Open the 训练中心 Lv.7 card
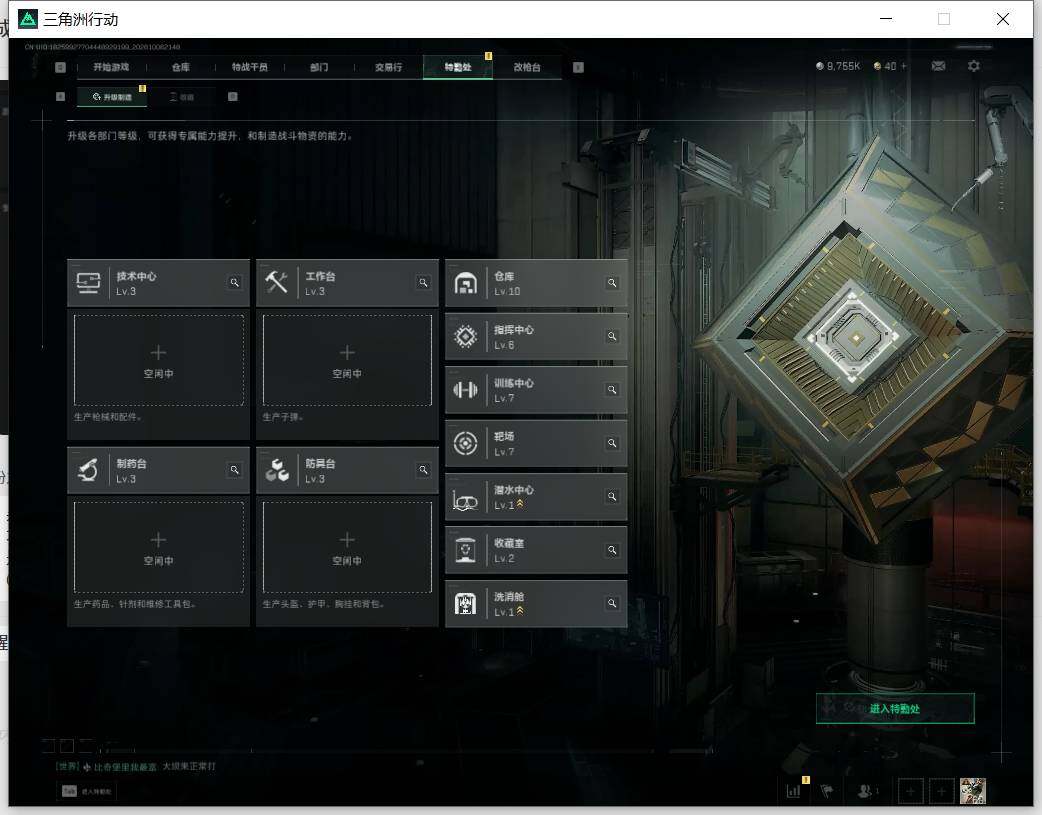Screen dimensions: 1042x815 click(x=536, y=390)
